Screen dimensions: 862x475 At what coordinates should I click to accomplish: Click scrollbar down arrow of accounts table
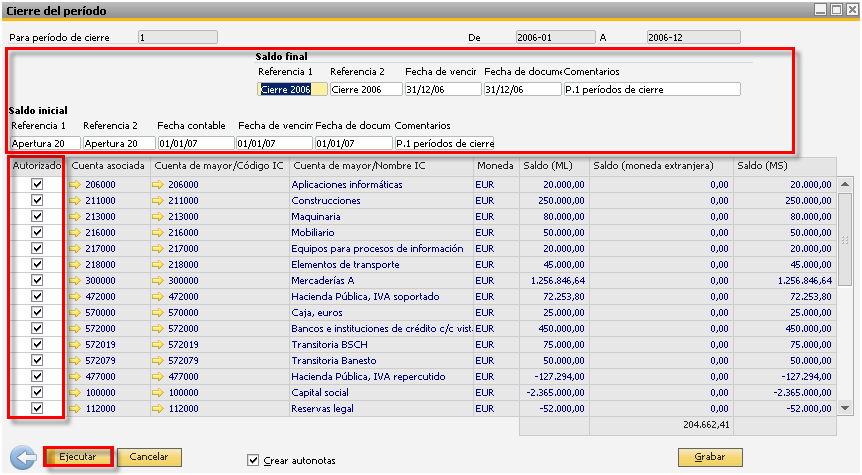[845, 408]
